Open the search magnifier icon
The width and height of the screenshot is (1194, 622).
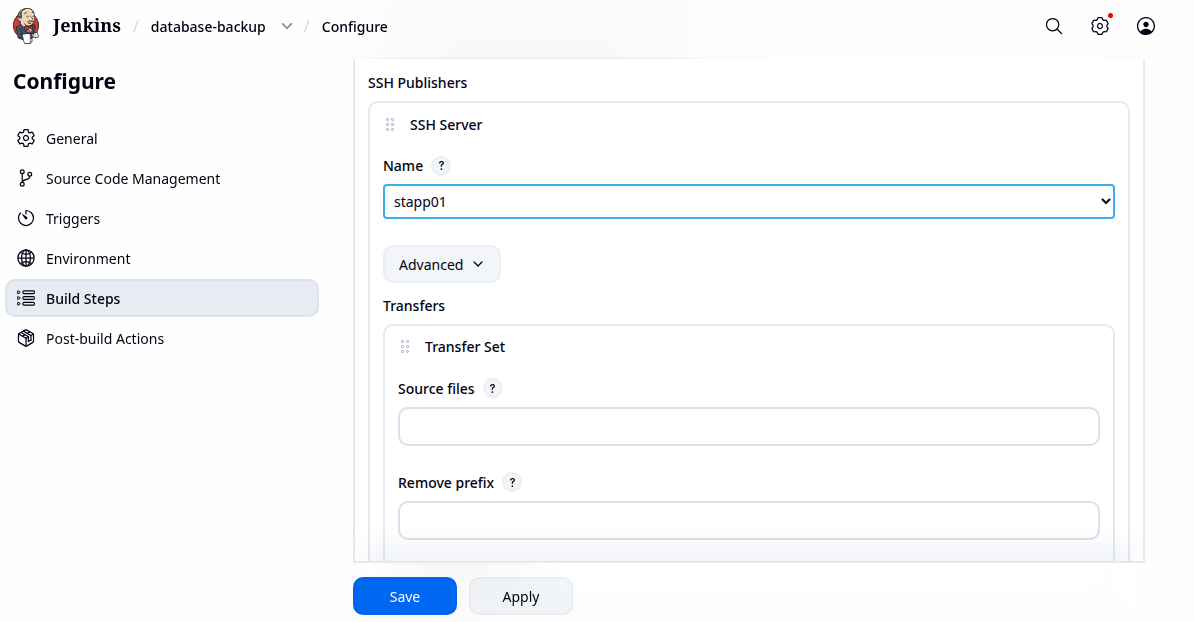1054,26
